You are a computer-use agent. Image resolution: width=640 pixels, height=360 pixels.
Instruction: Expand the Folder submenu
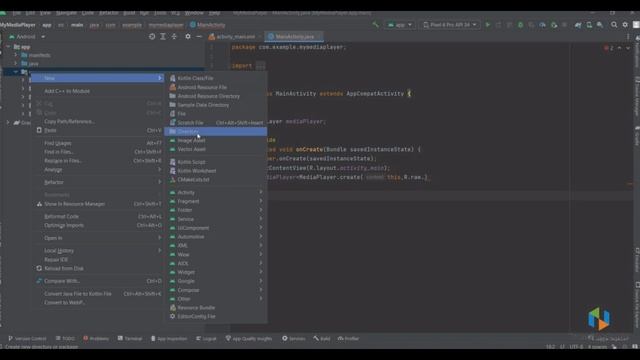pyautogui.click(x=216, y=210)
